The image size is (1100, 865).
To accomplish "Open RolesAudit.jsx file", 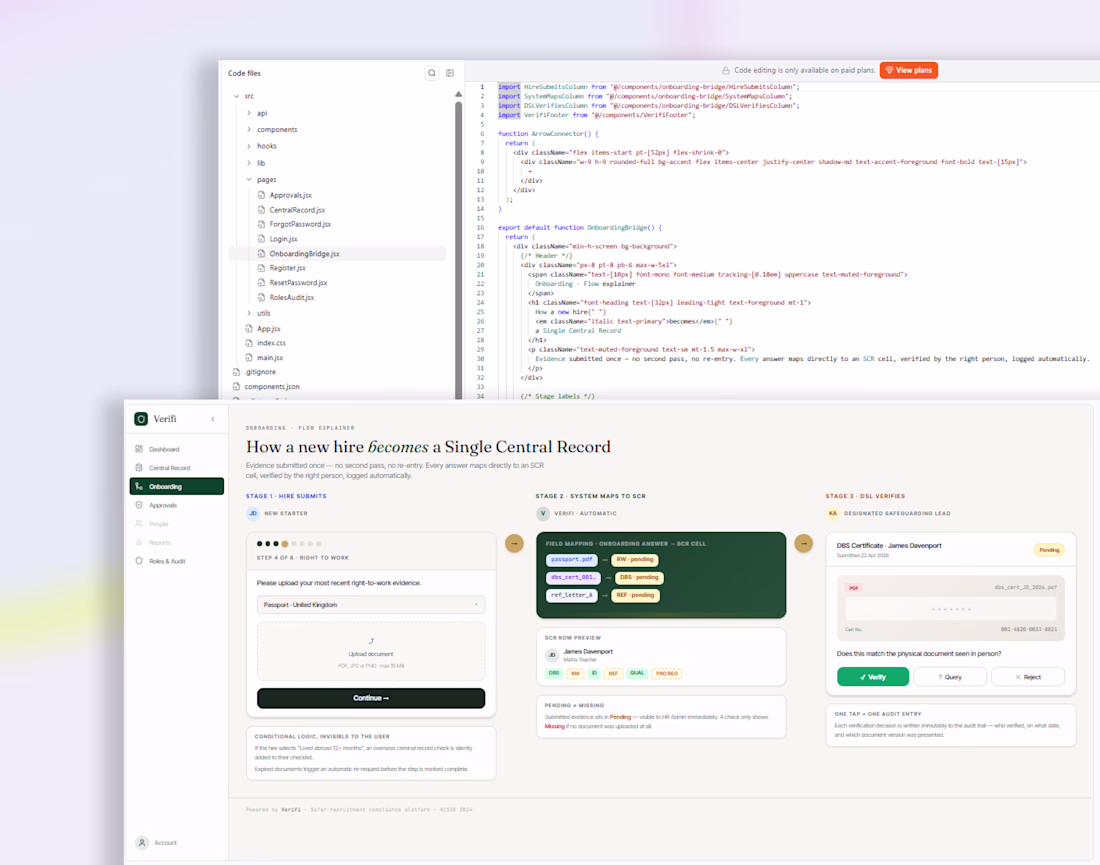I will pyautogui.click(x=292, y=297).
